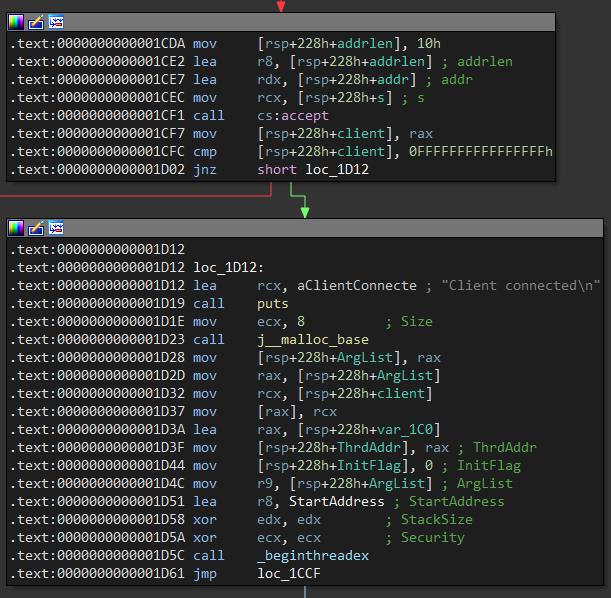The width and height of the screenshot is (611, 598).
Task: Click the "Client connected\n" string comment
Action: (521, 286)
